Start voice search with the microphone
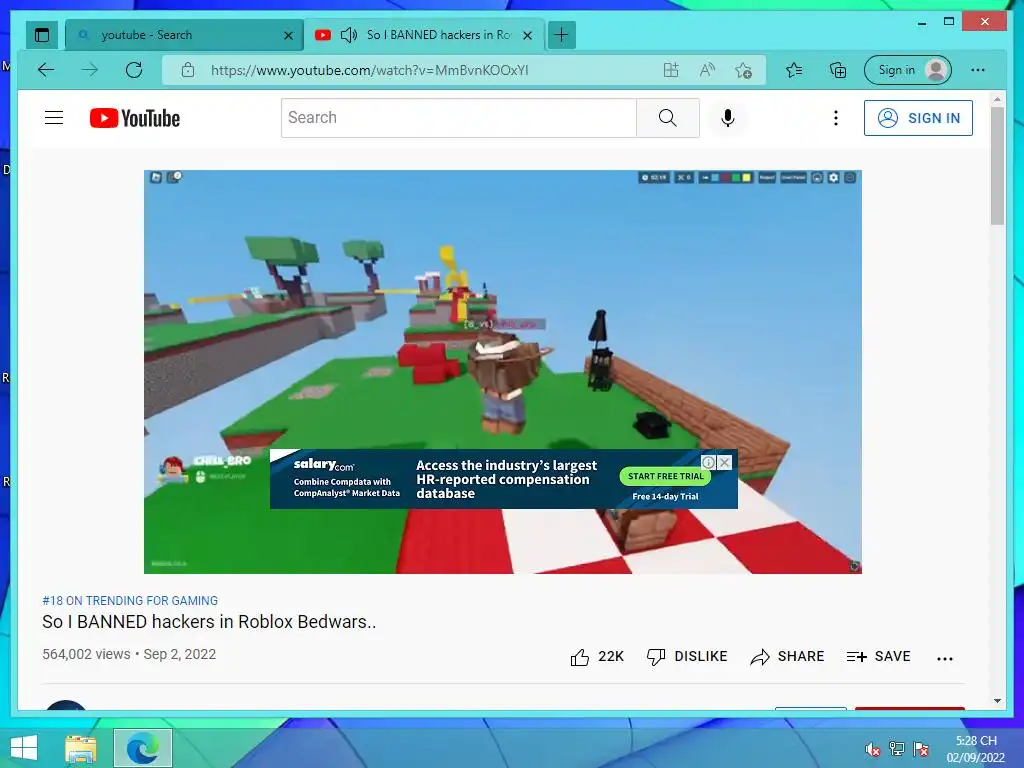 pyautogui.click(x=728, y=118)
